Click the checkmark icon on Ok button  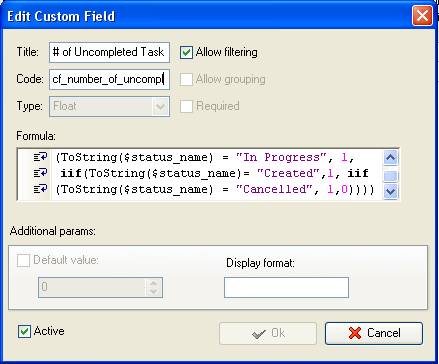coord(259,333)
